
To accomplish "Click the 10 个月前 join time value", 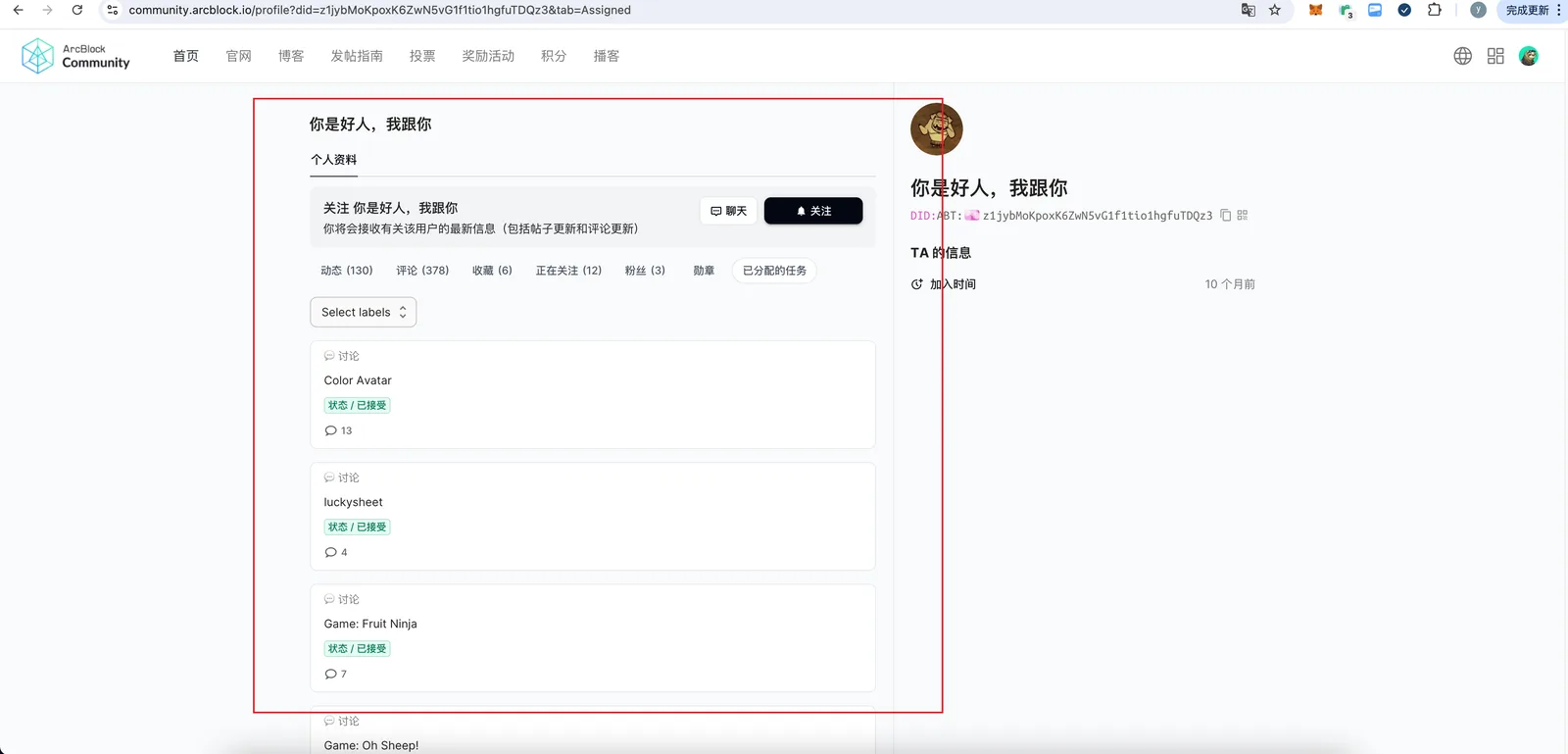I will tap(1230, 284).
